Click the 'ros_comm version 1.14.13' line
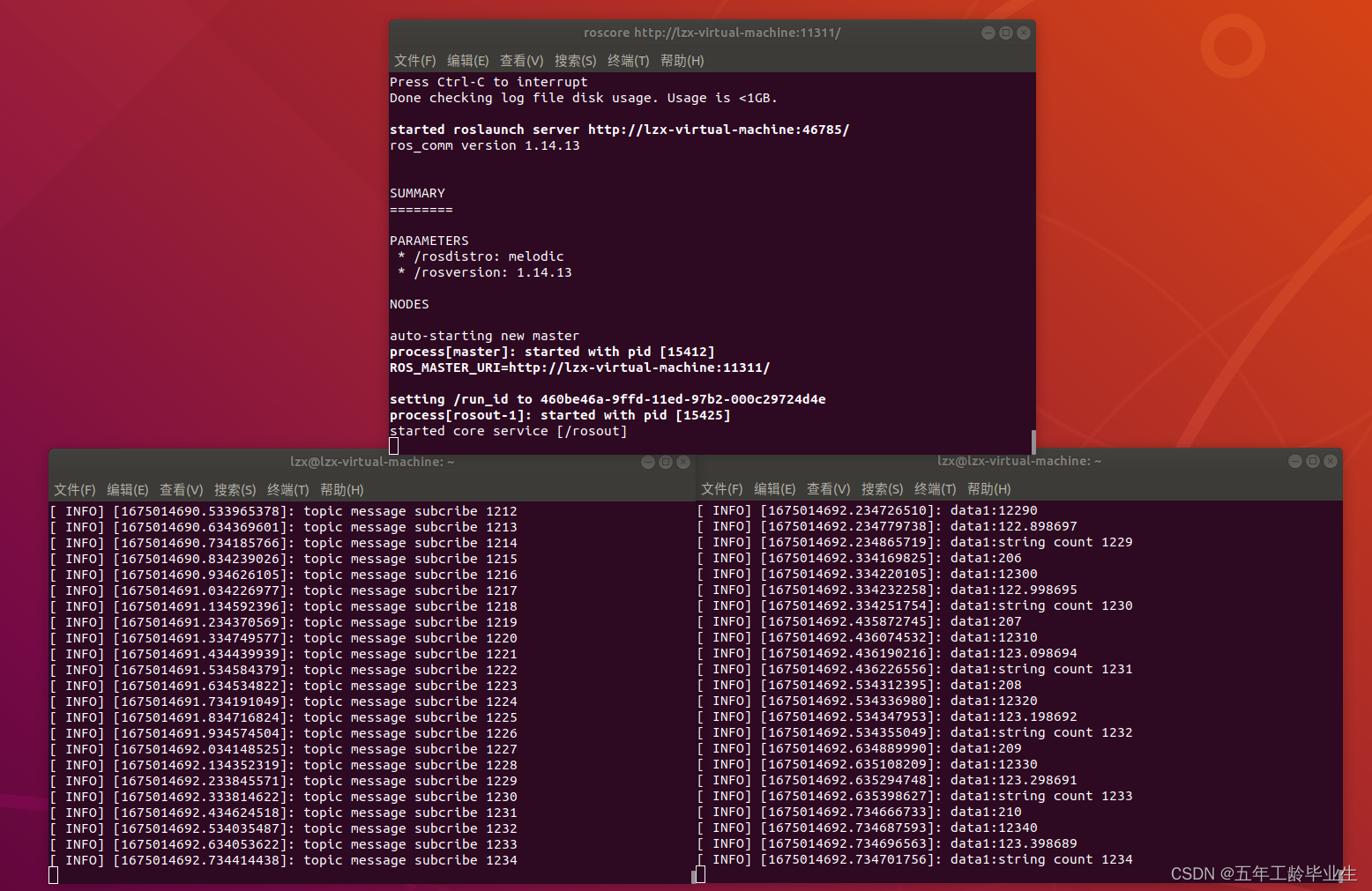The image size is (1372, 891). pos(485,145)
